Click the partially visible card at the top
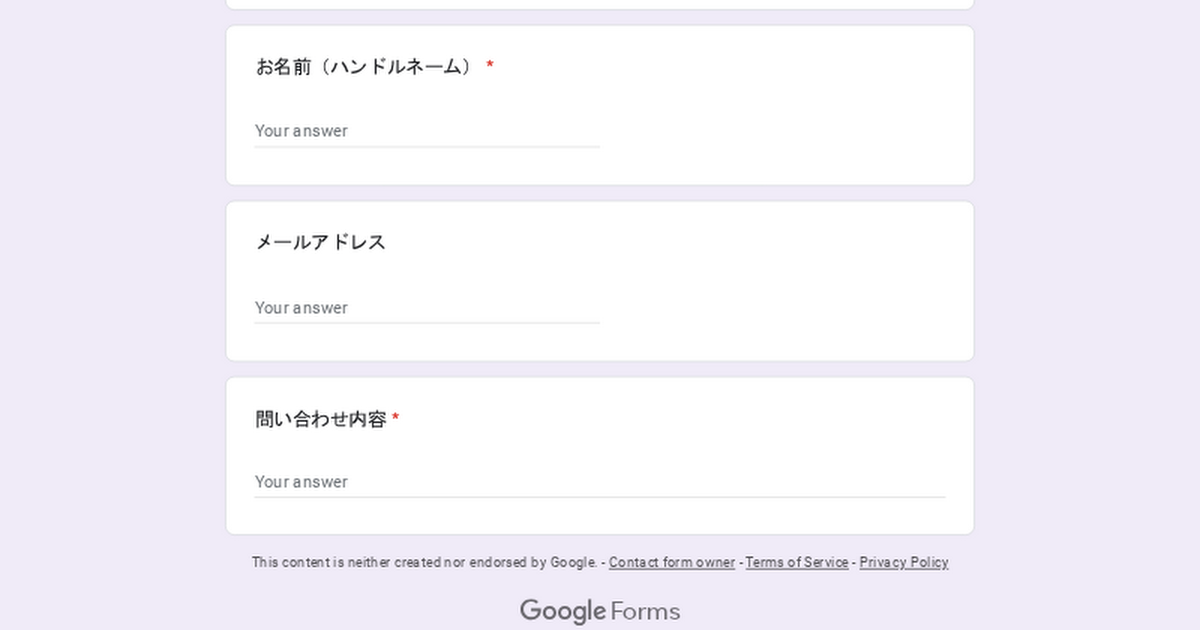The image size is (1200, 630). tap(600, 4)
